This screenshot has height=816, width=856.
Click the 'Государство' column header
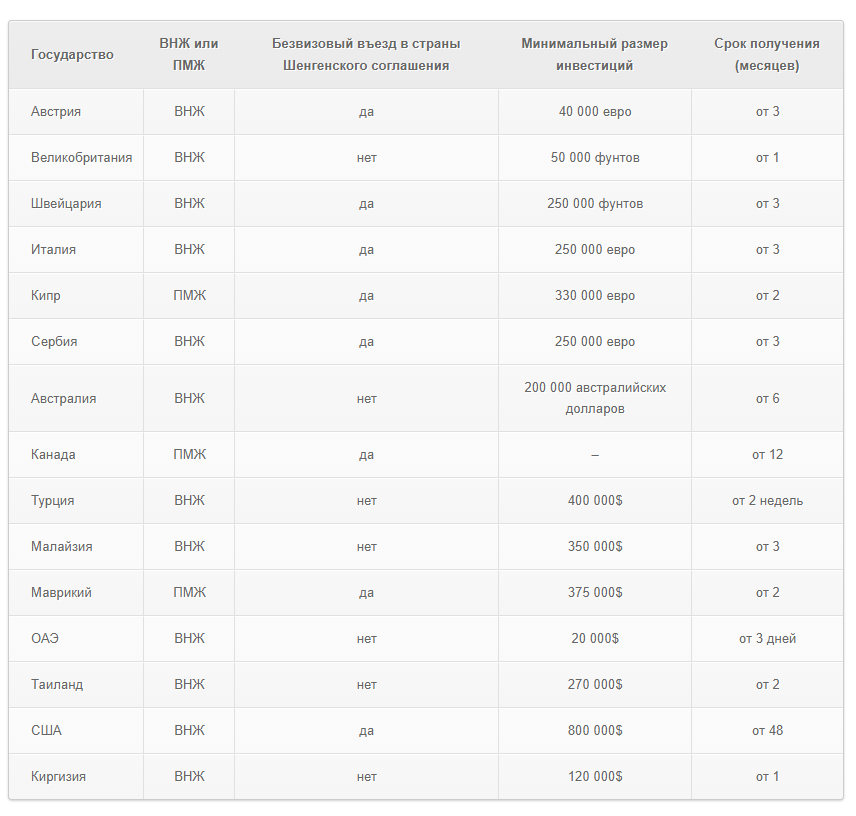pyautogui.click(x=72, y=55)
